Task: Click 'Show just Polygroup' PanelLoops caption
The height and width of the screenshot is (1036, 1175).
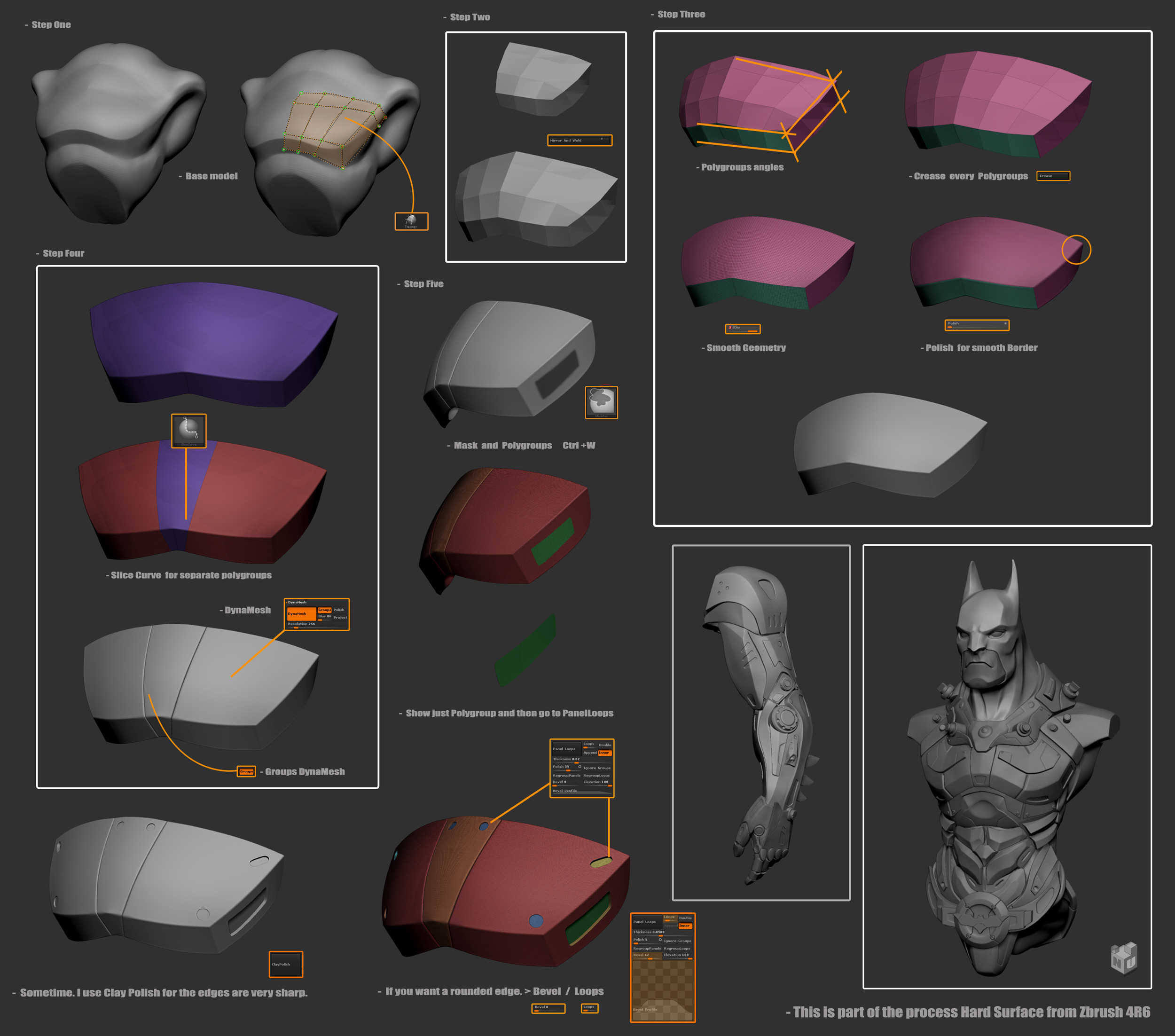Action: point(509,713)
